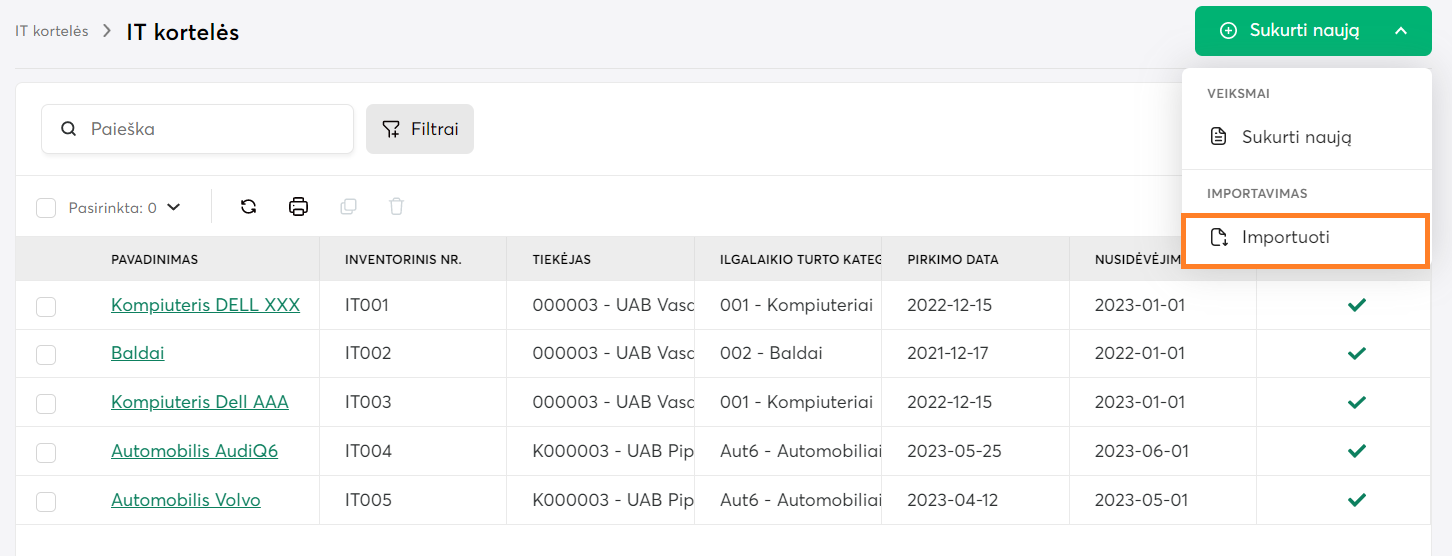Collapse the Sukurti naują dropdown chevron
Image resolution: width=1452 pixels, height=556 pixels.
1400,31
